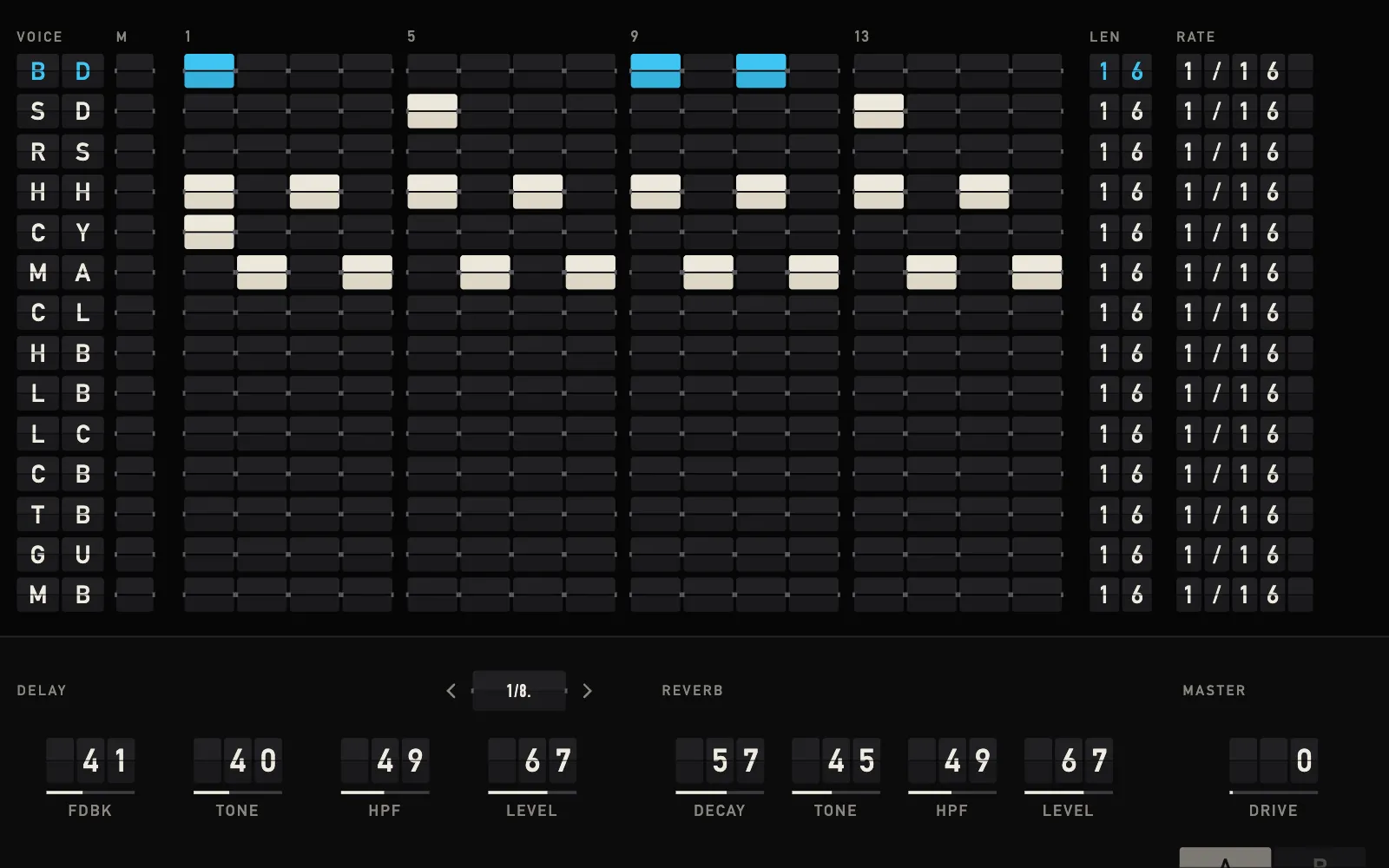Click the BD row LEN value
1389x868 pixels.
tap(1121, 71)
